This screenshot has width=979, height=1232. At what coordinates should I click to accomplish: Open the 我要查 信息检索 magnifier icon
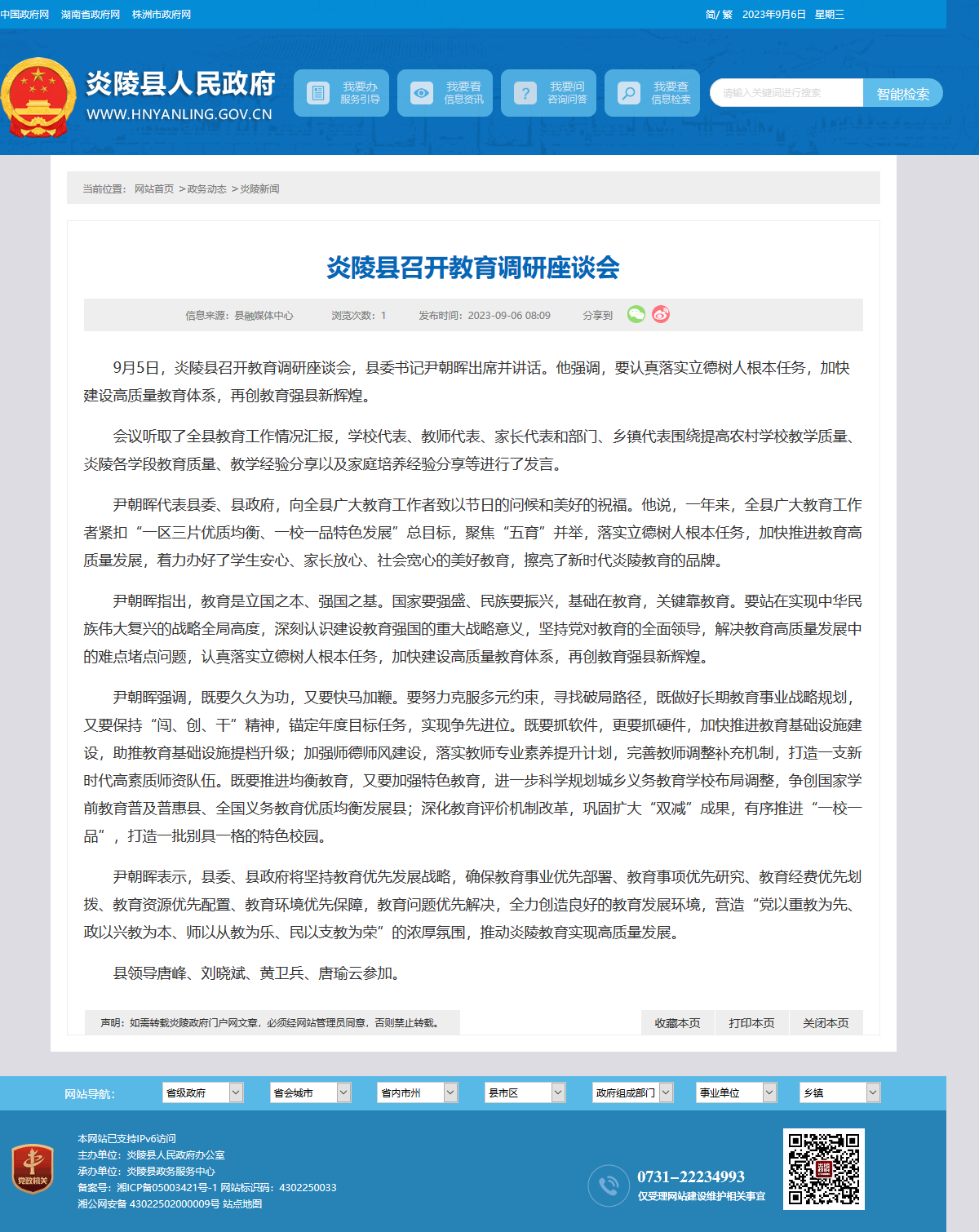tap(629, 93)
